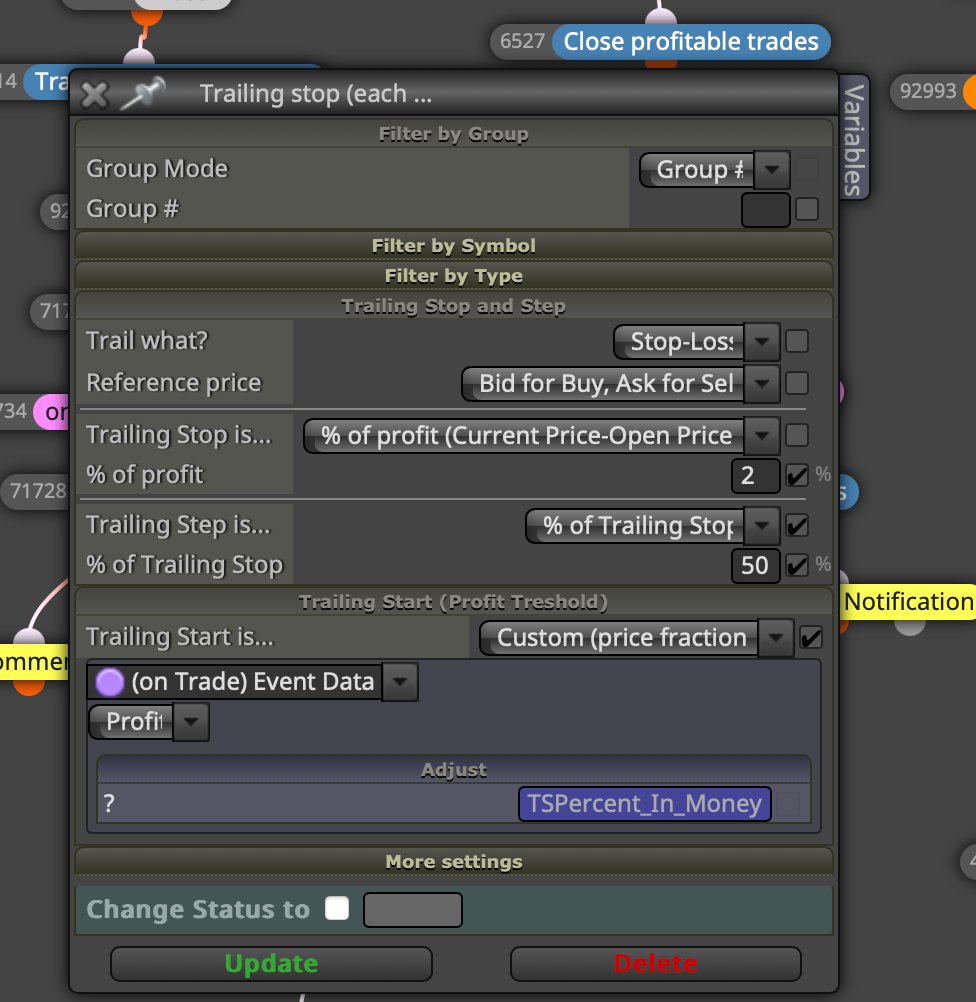Edit % of profit value field
Screen dimensions: 976x1002
pos(755,475)
